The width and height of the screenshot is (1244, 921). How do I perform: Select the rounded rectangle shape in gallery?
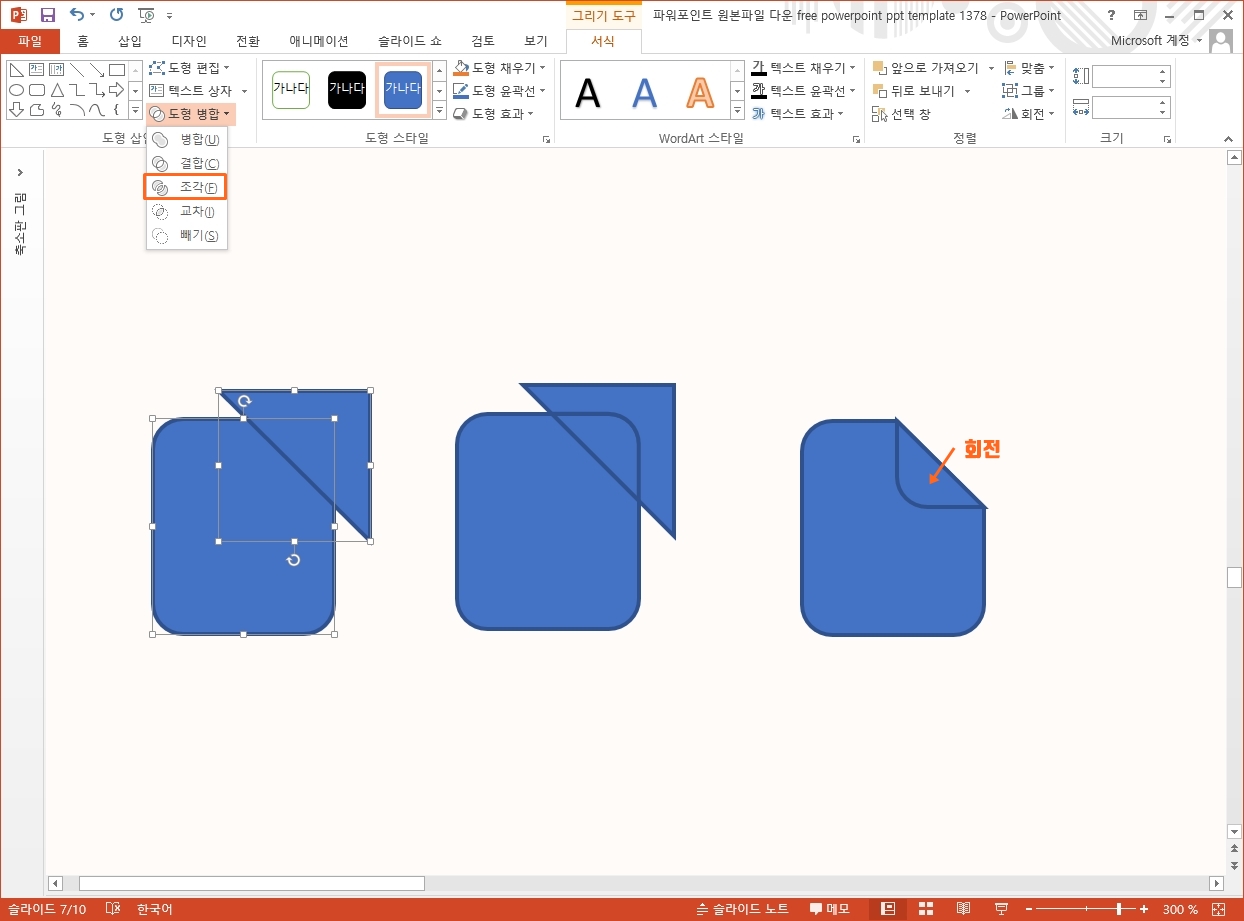click(36, 90)
